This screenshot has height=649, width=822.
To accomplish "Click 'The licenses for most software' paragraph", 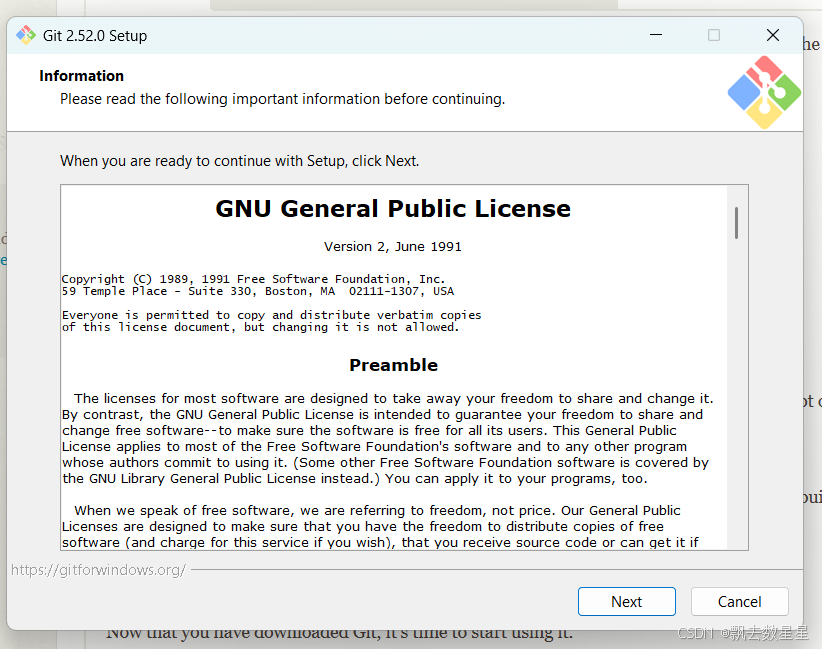I will click(387, 438).
